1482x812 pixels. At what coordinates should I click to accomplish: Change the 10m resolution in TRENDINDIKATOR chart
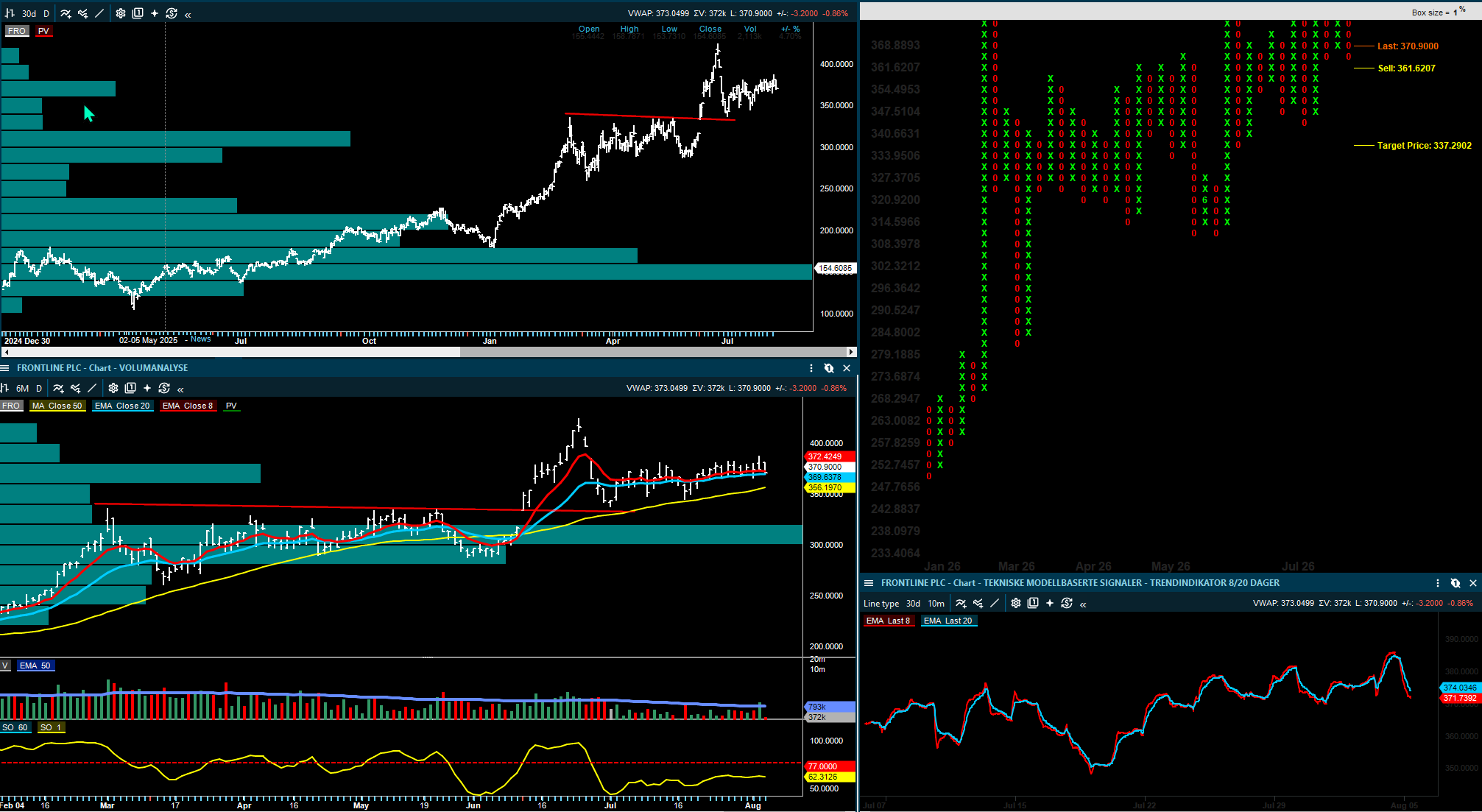click(x=936, y=604)
